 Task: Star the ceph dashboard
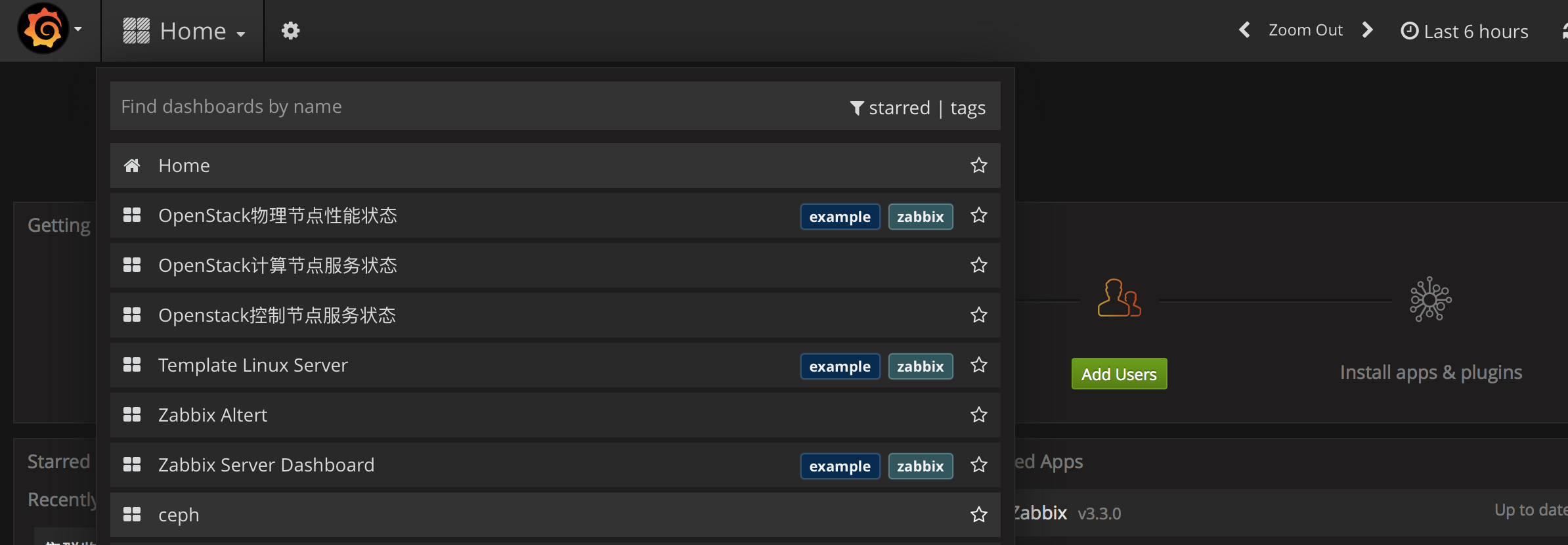click(x=978, y=515)
